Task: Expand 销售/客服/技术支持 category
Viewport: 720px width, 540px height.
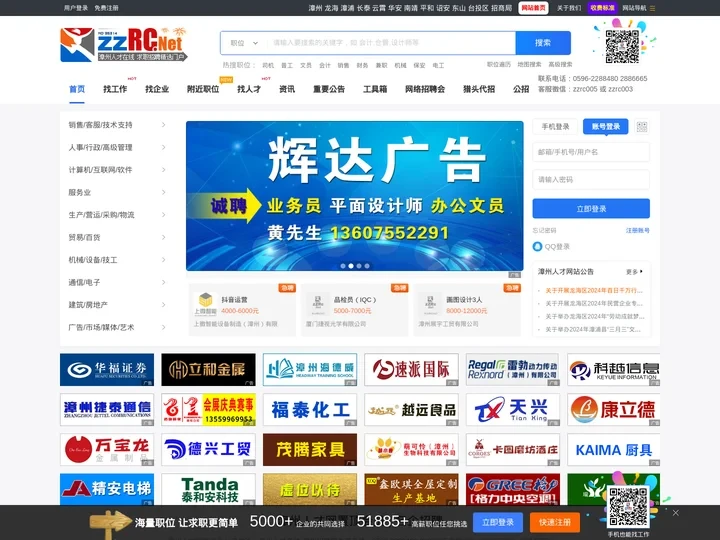Action: click(x=117, y=125)
